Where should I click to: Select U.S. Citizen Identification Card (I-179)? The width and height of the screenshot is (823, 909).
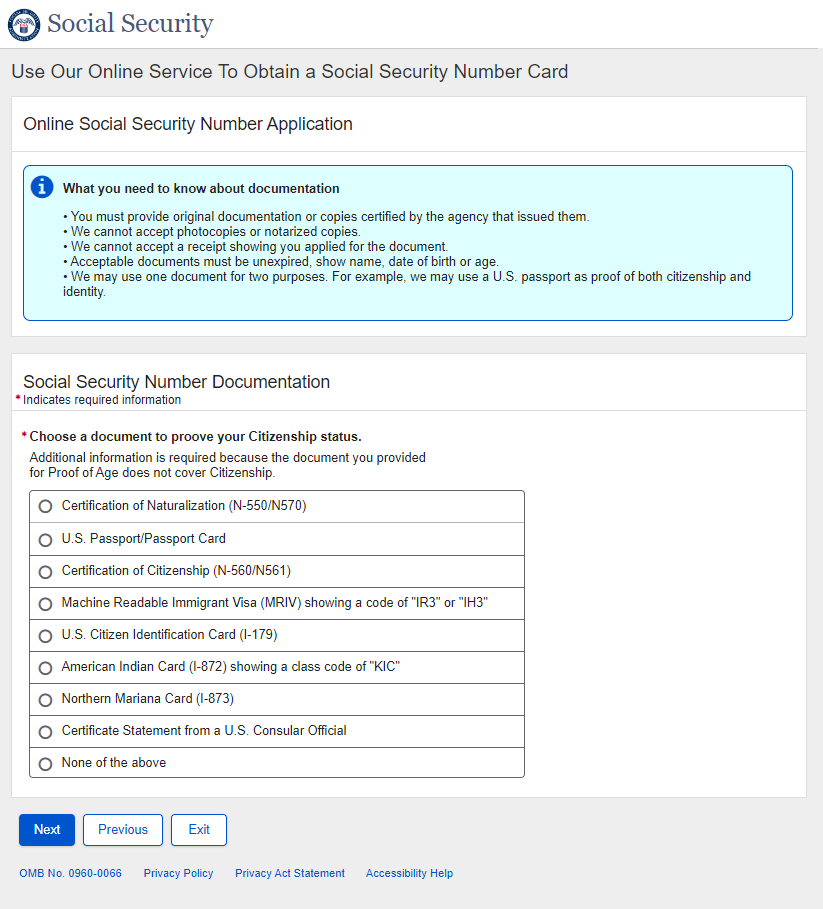pyautogui.click(x=45, y=636)
